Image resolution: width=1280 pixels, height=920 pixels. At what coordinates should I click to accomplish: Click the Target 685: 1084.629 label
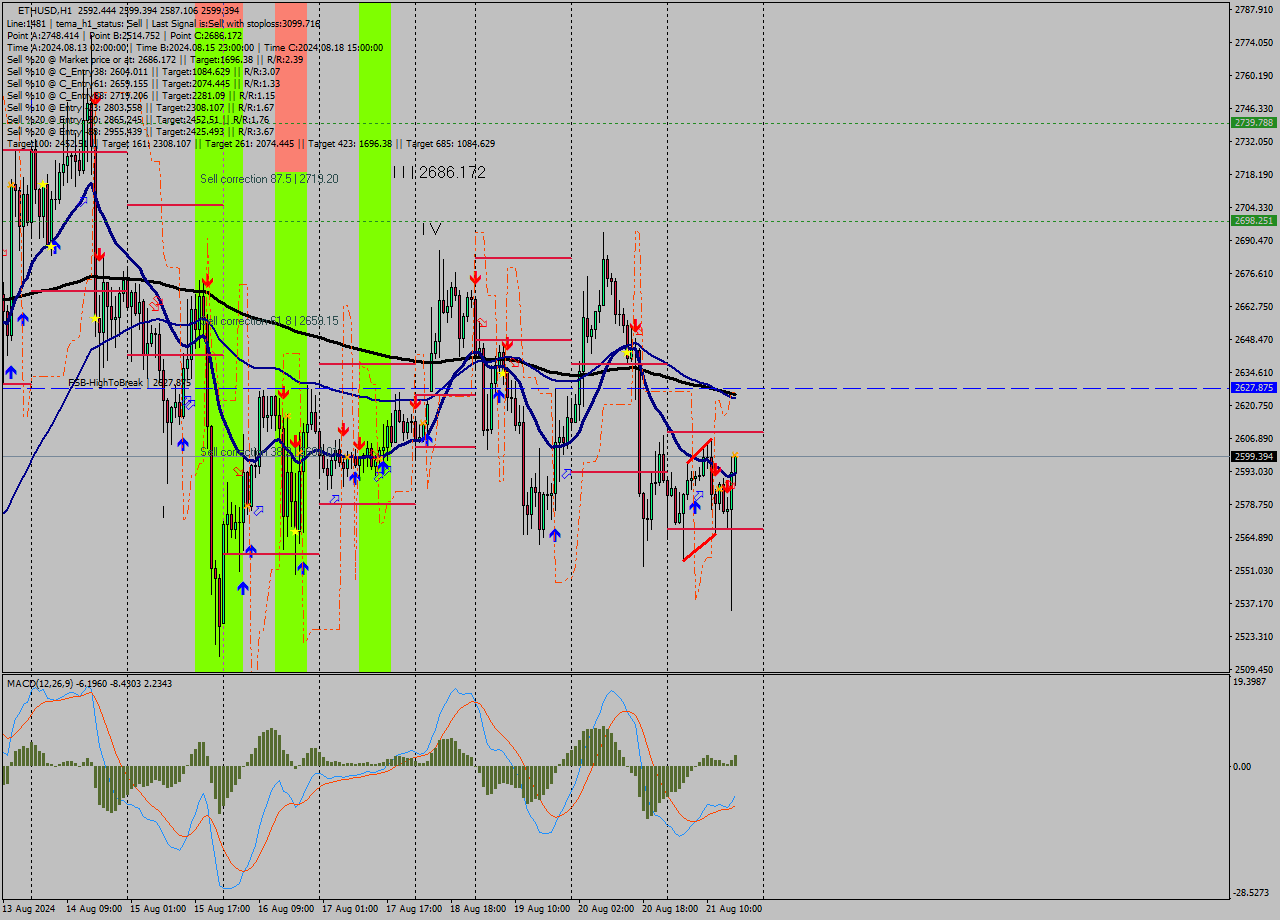(450, 144)
